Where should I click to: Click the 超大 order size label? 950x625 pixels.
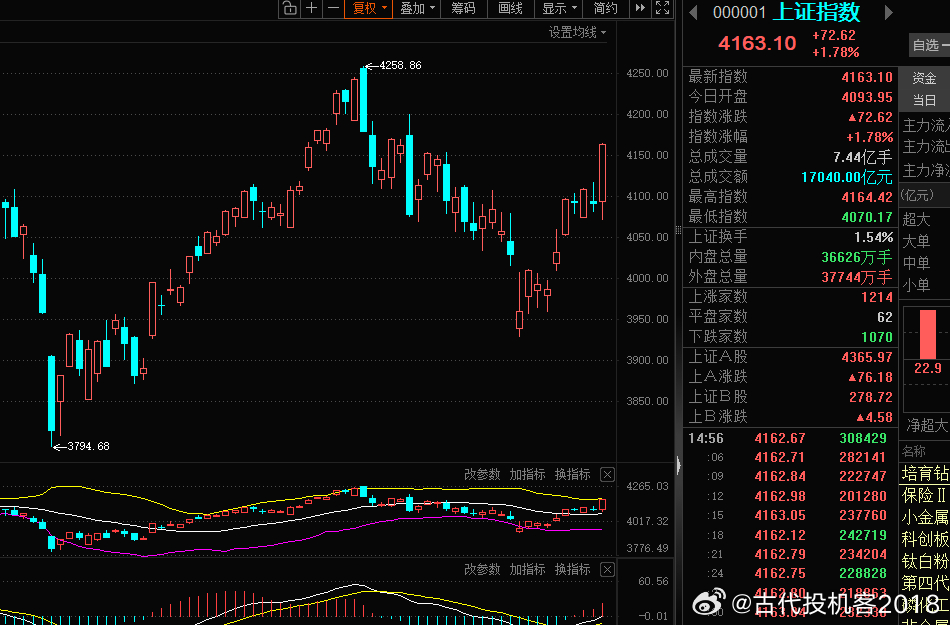click(916, 219)
